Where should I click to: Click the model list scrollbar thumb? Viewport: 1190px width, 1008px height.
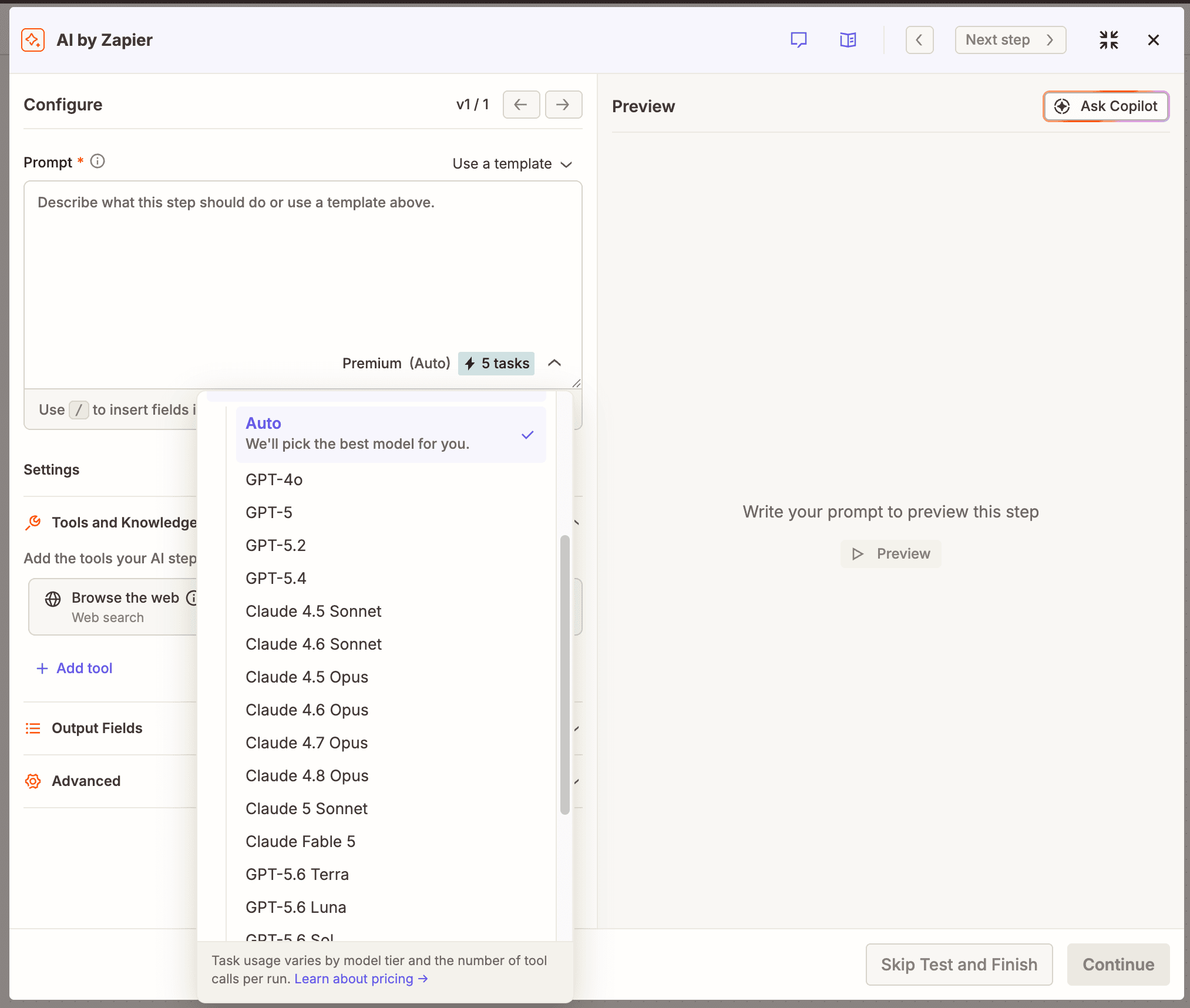[x=564, y=674]
